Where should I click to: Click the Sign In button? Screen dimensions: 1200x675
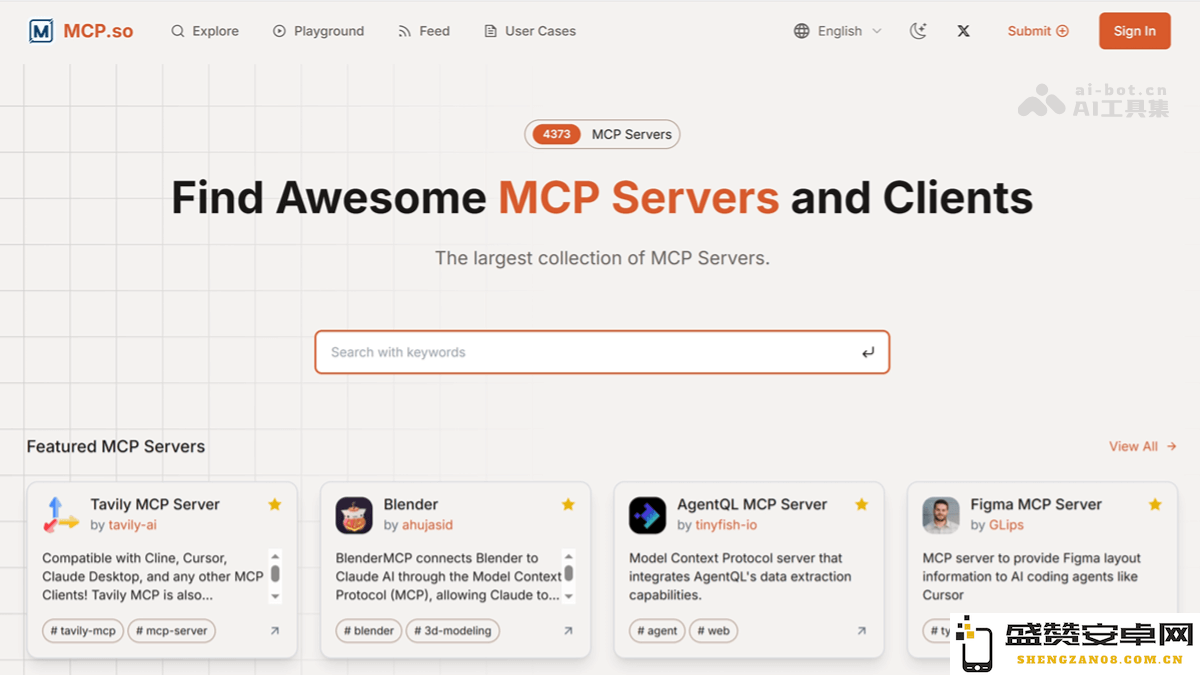pyautogui.click(x=1135, y=31)
